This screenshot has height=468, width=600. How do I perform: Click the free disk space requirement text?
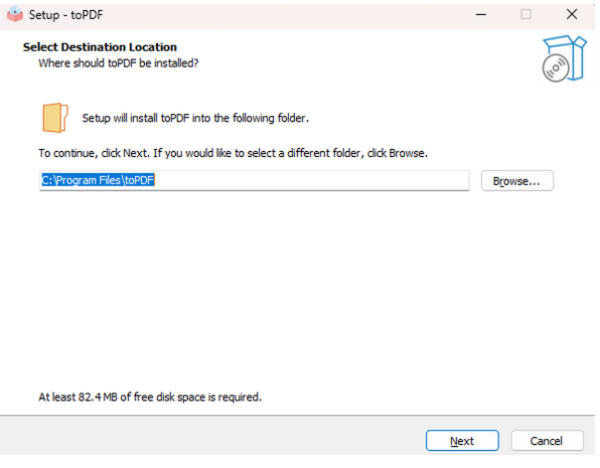click(x=150, y=397)
